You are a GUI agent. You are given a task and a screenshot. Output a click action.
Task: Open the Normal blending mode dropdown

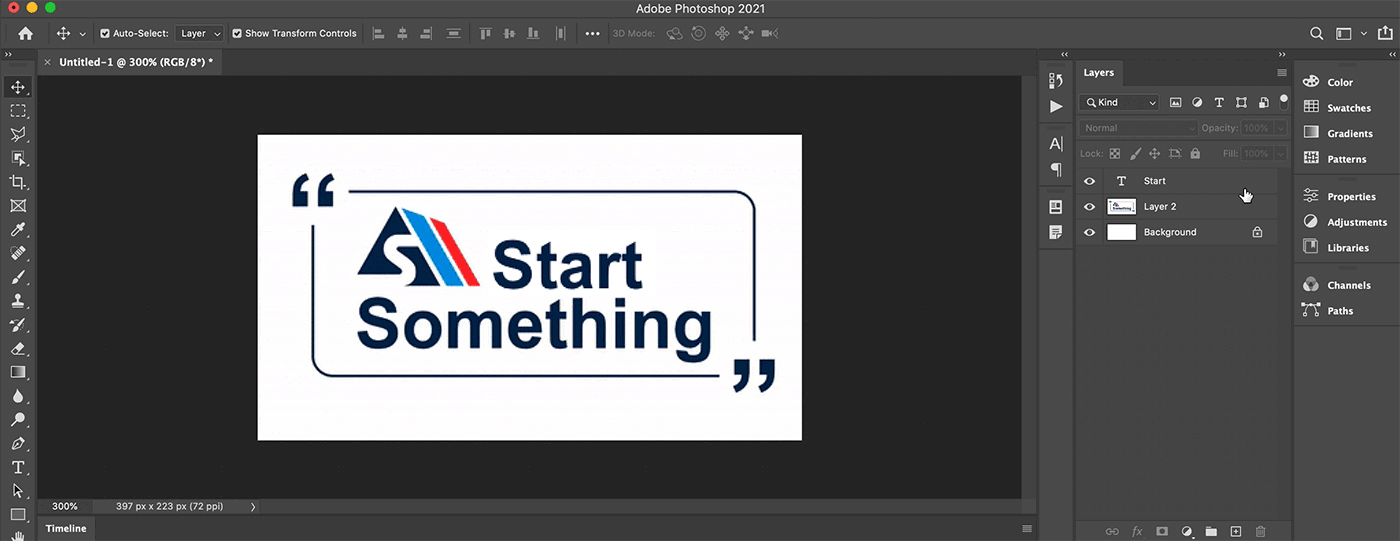tap(1138, 128)
